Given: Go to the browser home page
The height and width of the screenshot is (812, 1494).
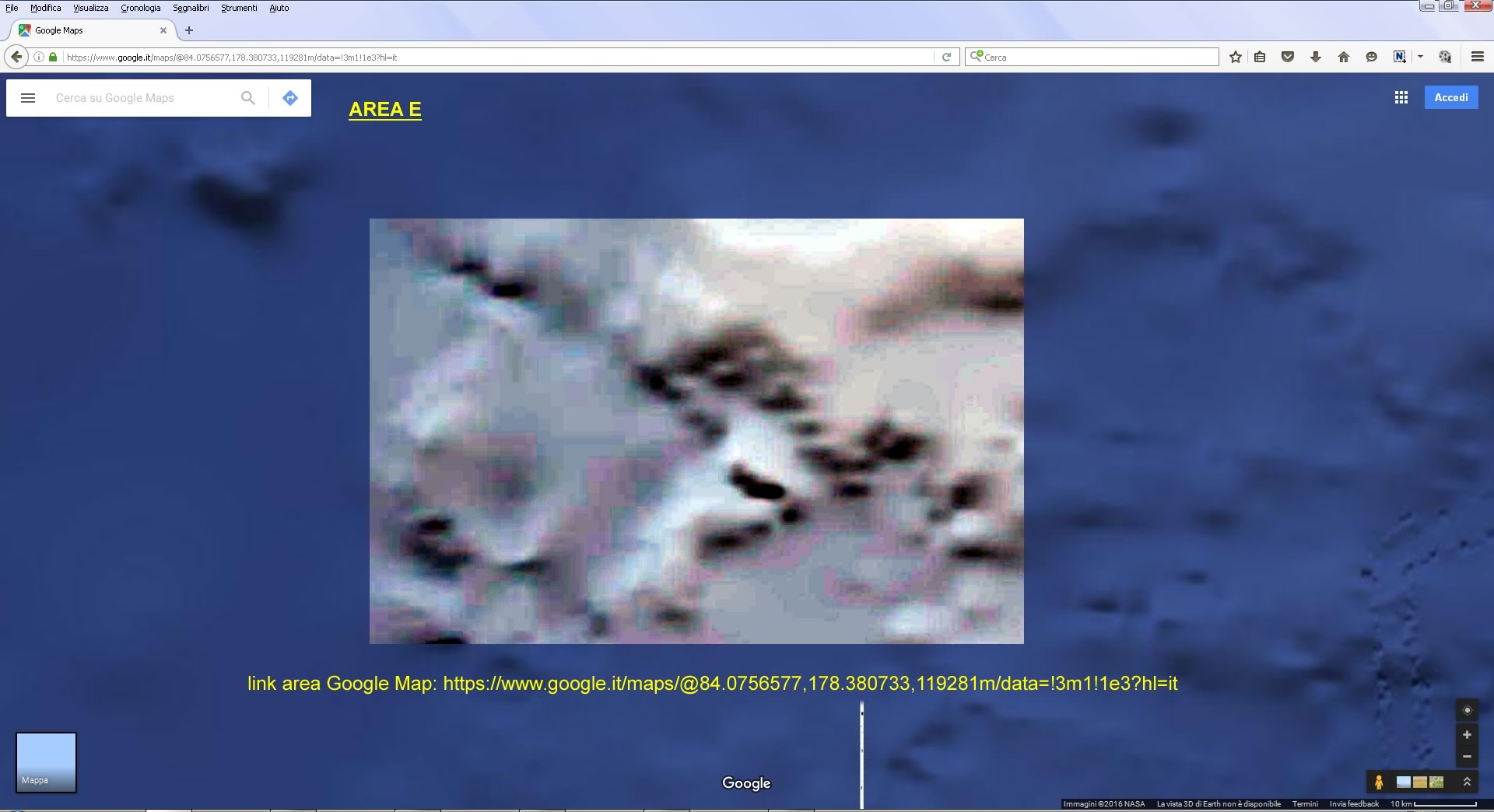Looking at the screenshot, I should [1344, 57].
